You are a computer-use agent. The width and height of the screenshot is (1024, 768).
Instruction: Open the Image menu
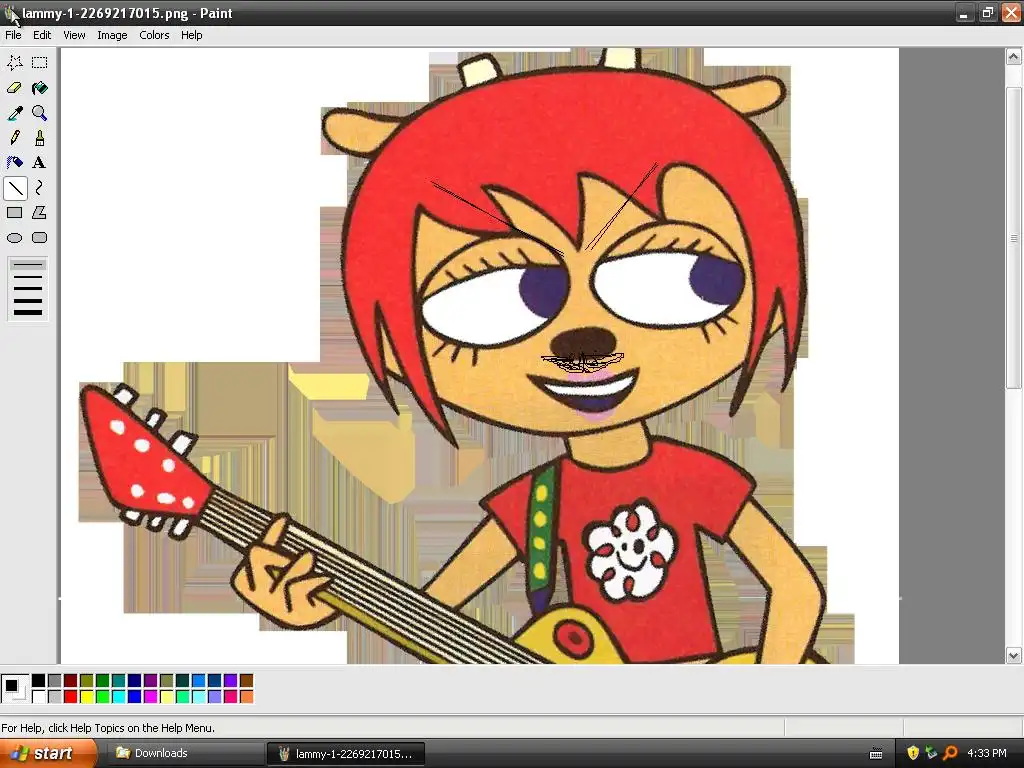112,35
